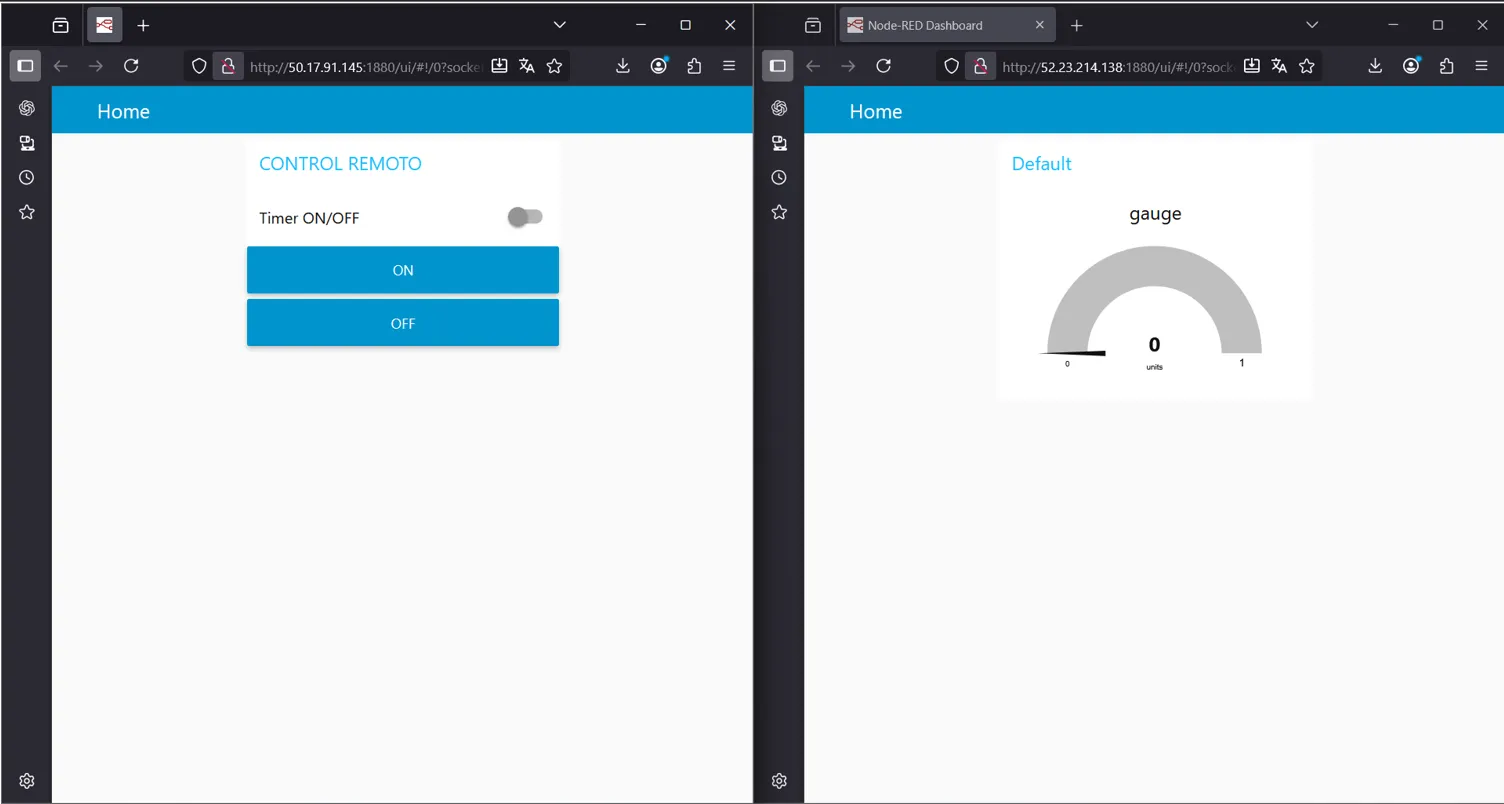Click translate page icon in right window
The width and height of the screenshot is (1504, 804).
click(x=1279, y=66)
